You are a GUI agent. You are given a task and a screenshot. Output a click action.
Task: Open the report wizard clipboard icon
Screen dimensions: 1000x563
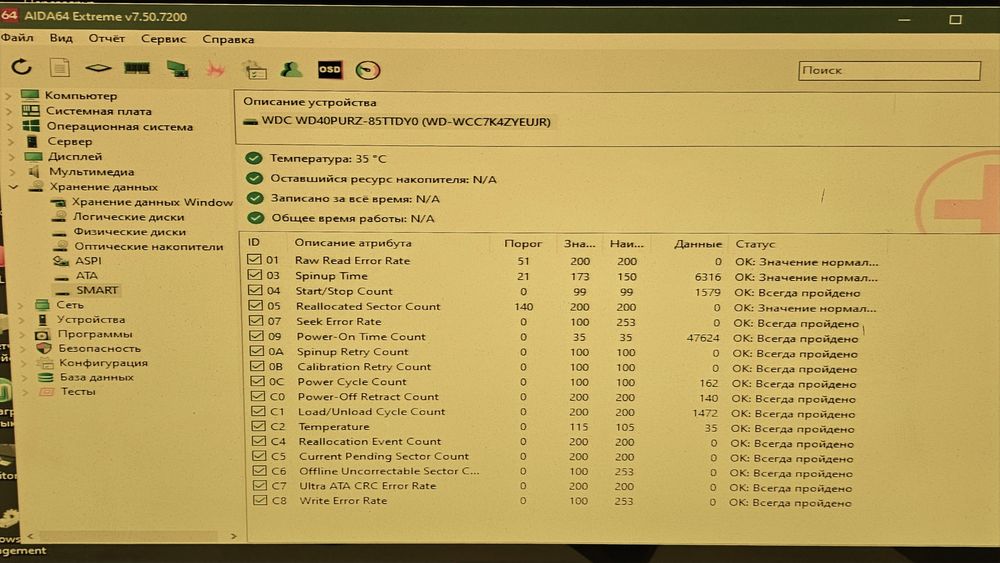coord(255,69)
